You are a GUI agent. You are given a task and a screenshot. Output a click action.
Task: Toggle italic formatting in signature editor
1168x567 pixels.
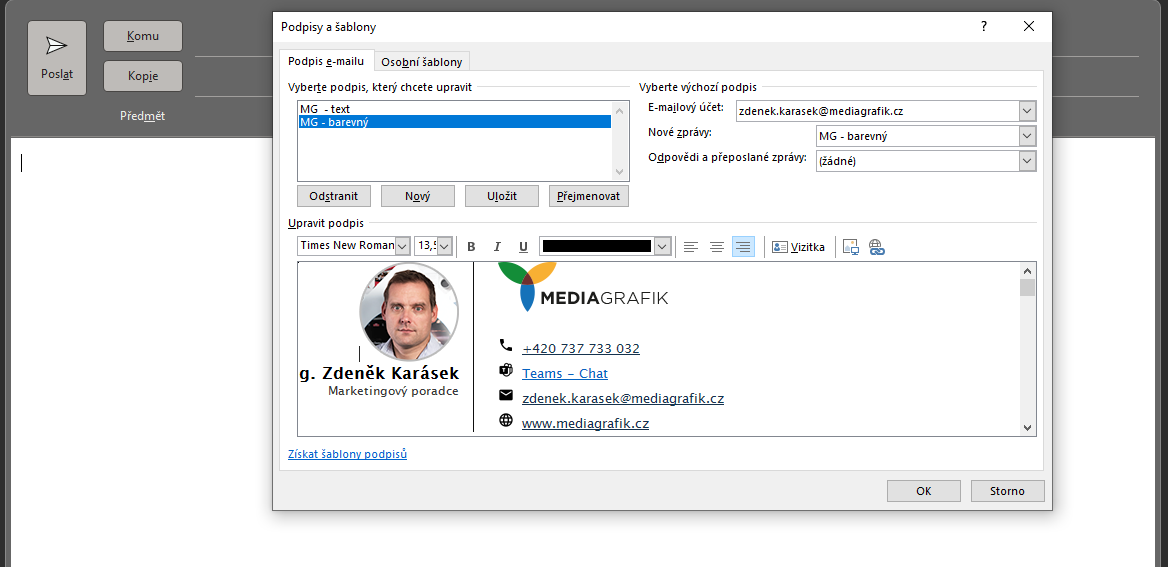click(497, 247)
